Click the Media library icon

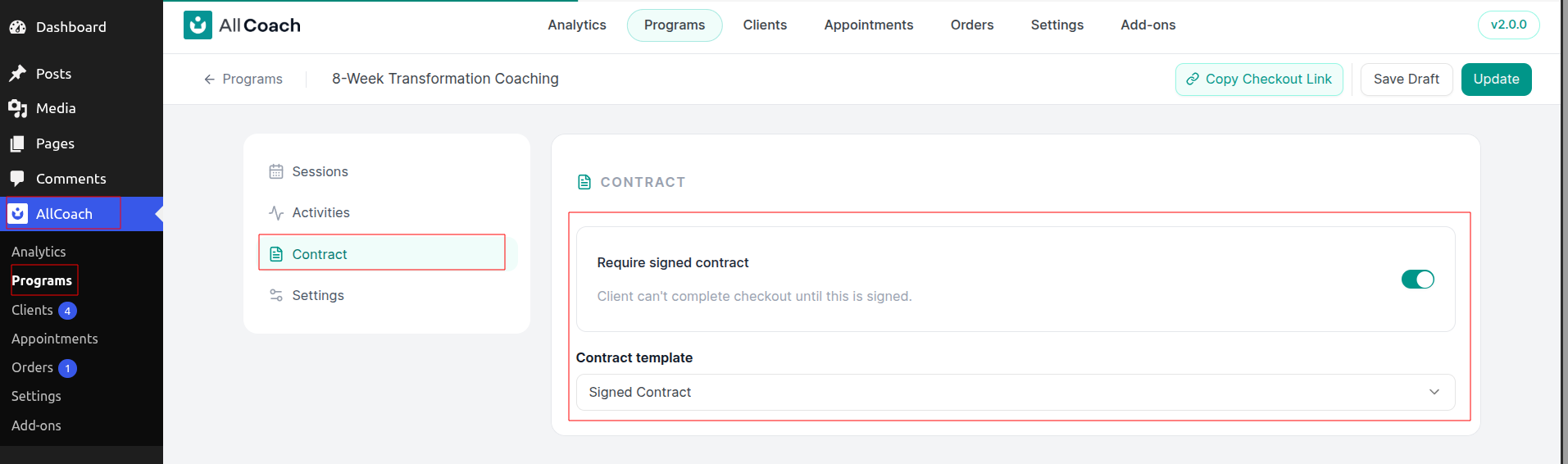18,108
